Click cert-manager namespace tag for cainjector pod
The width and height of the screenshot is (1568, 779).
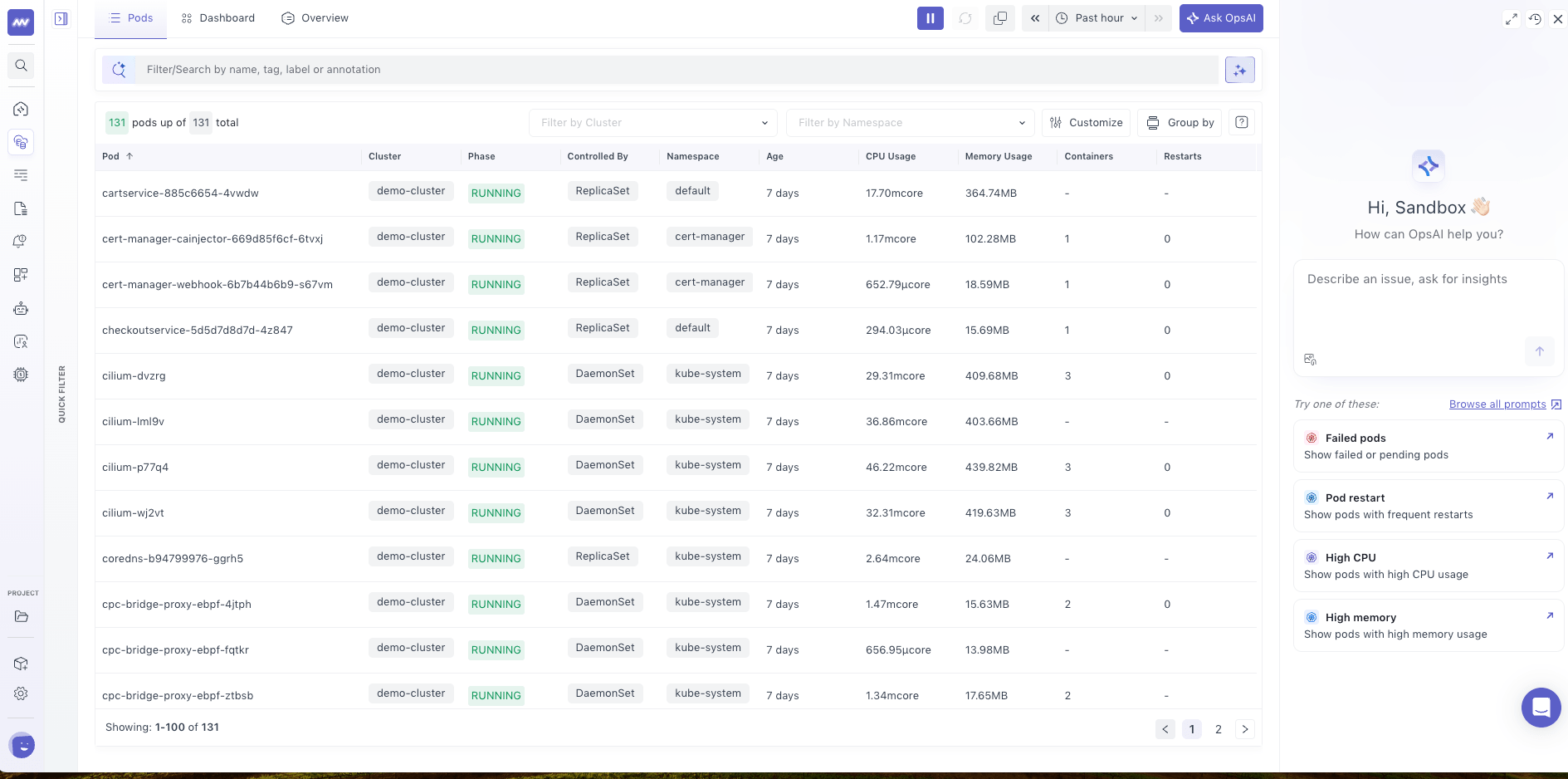click(x=710, y=237)
